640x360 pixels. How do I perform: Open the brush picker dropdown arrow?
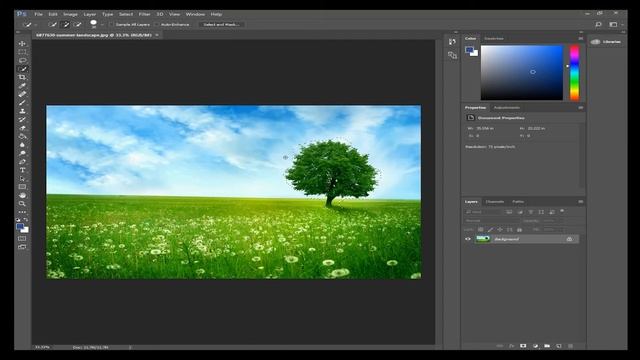click(102, 25)
